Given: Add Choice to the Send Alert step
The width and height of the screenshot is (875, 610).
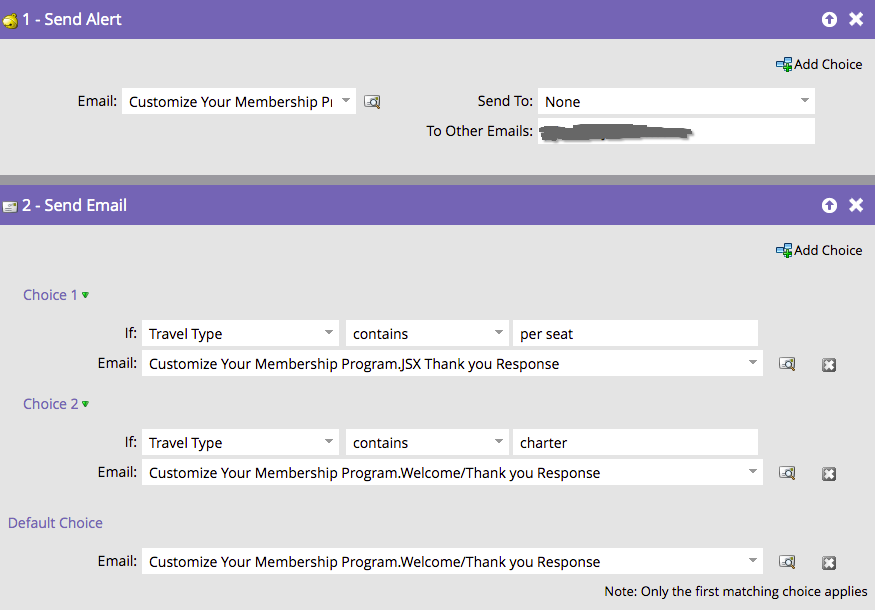Looking at the screenshot, I should tap(818, 64).
